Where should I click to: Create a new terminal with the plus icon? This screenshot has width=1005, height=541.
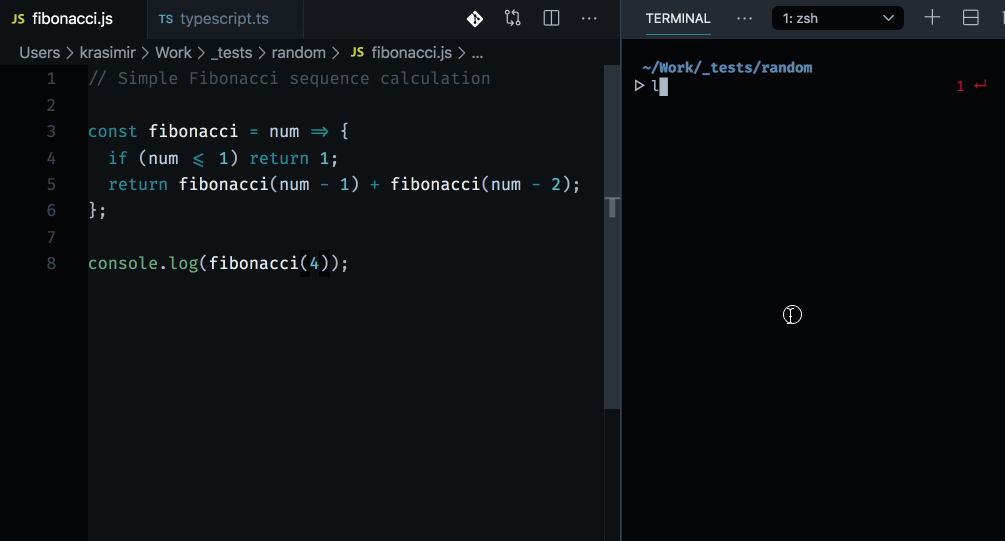click(932, 17)
